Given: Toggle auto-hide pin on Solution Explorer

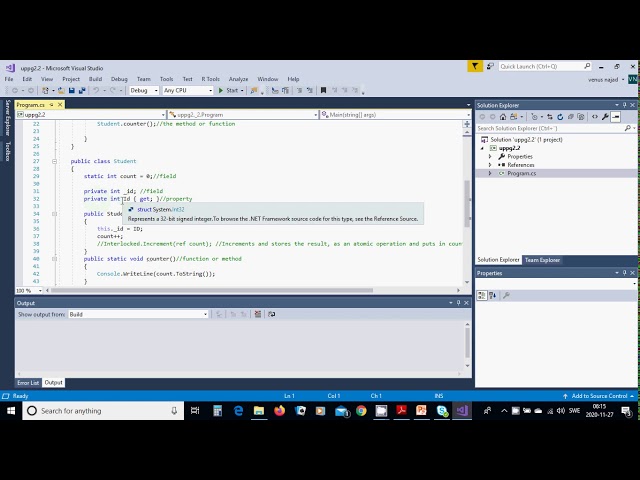Looking at the screenshot, I should (624, 105).
